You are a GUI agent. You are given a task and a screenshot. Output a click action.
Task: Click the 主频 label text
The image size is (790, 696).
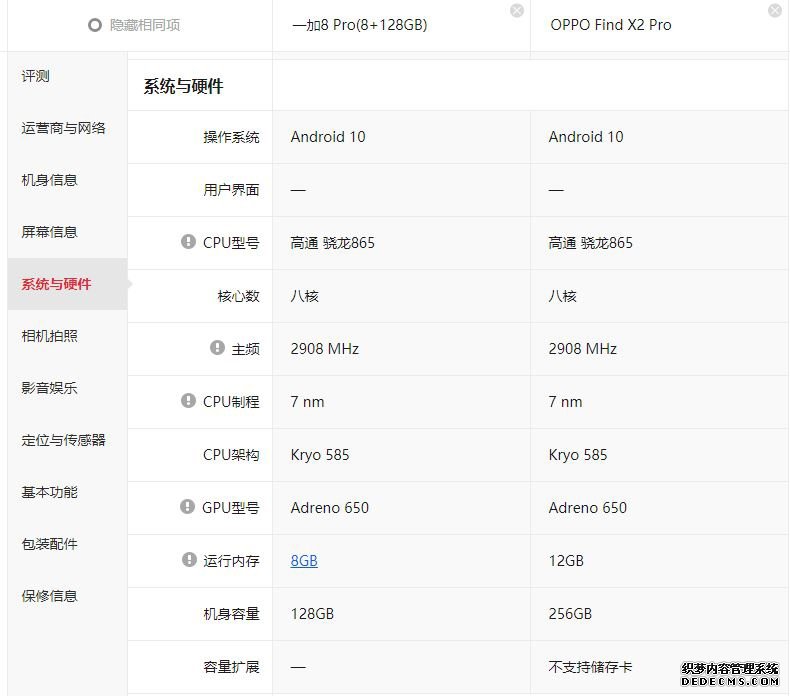(245, 349)
